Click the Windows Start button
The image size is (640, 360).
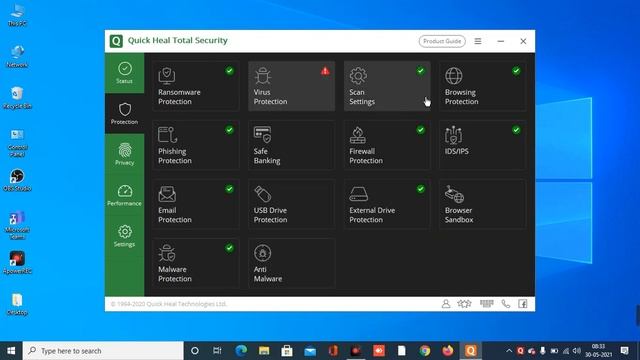point(11,351)
